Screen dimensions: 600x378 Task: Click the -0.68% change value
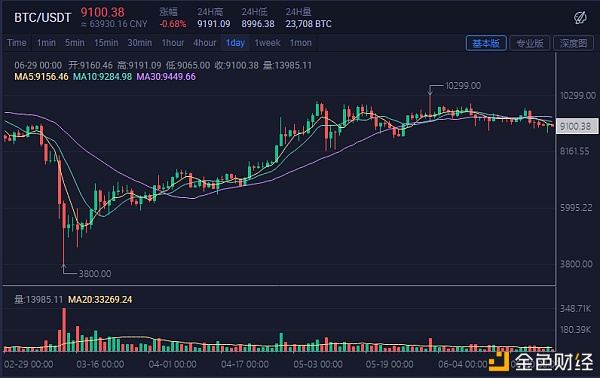tap(173, 24)
